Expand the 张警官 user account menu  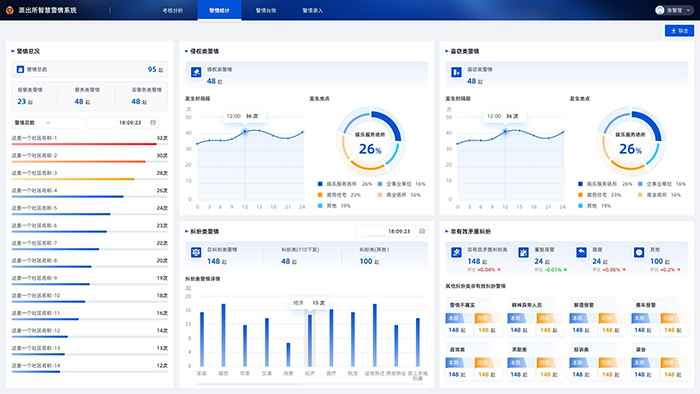(674, 10)
